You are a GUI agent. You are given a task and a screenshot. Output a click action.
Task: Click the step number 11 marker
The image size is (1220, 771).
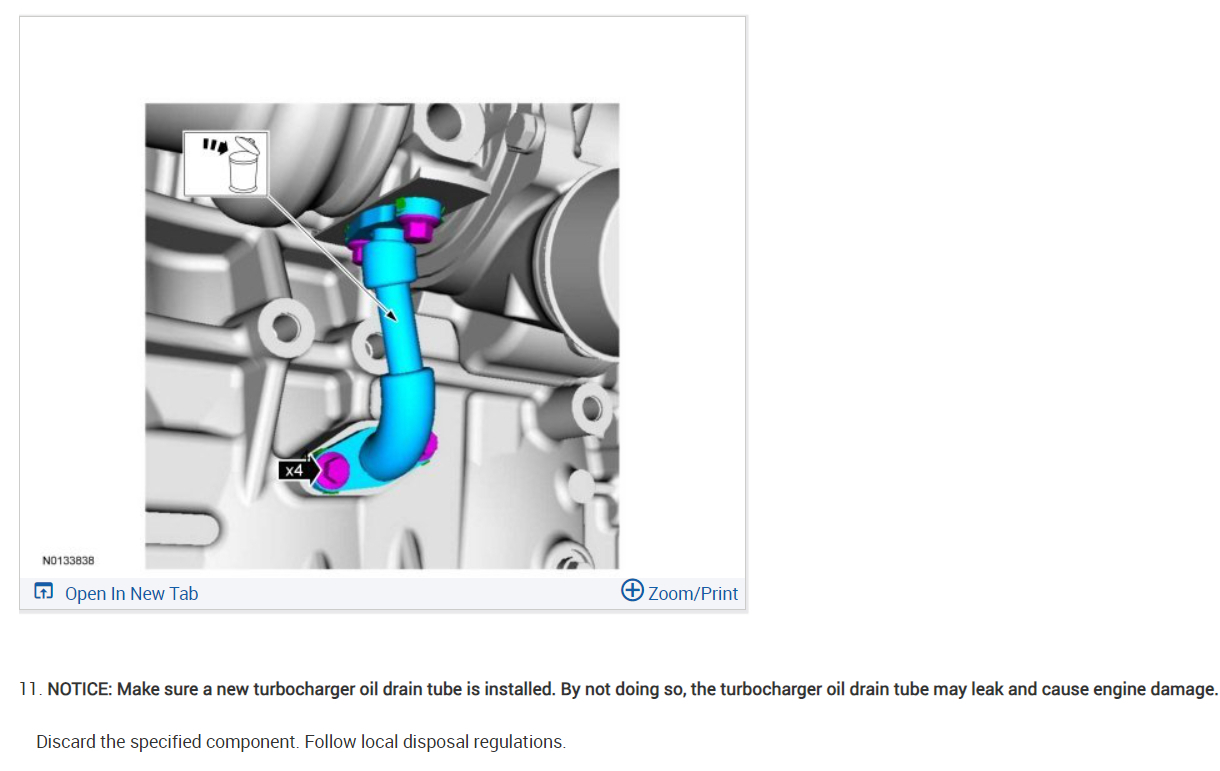coord(29,690)
